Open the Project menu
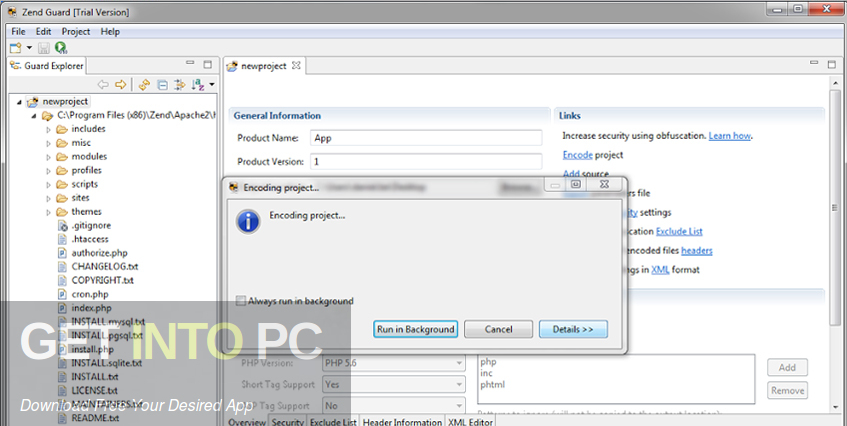The height and width of the screenshot is (426, 847). [76, 31]
